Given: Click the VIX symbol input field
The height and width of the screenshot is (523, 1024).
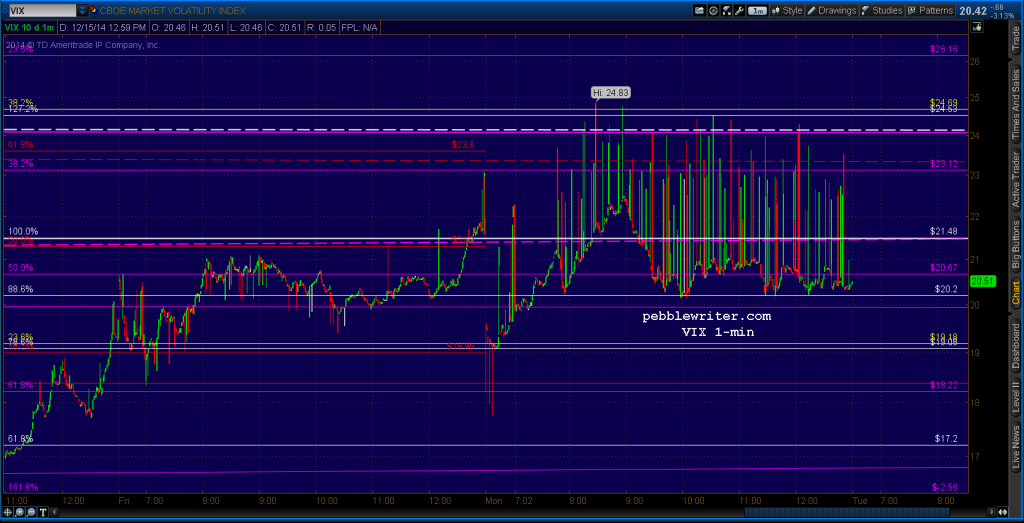Looking at the screenshot, I should [x=42, y=10].
